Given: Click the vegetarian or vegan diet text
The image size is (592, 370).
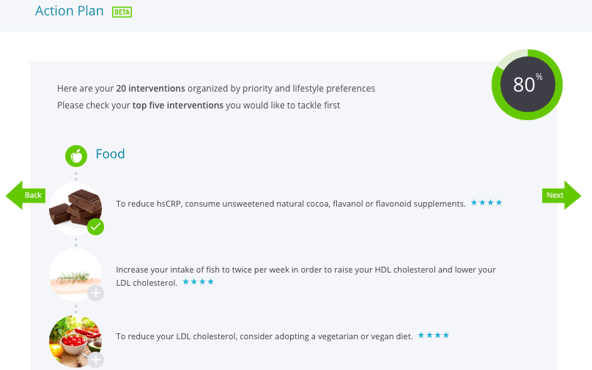Looking at the screenshot, I should click(x=264, y=336).
